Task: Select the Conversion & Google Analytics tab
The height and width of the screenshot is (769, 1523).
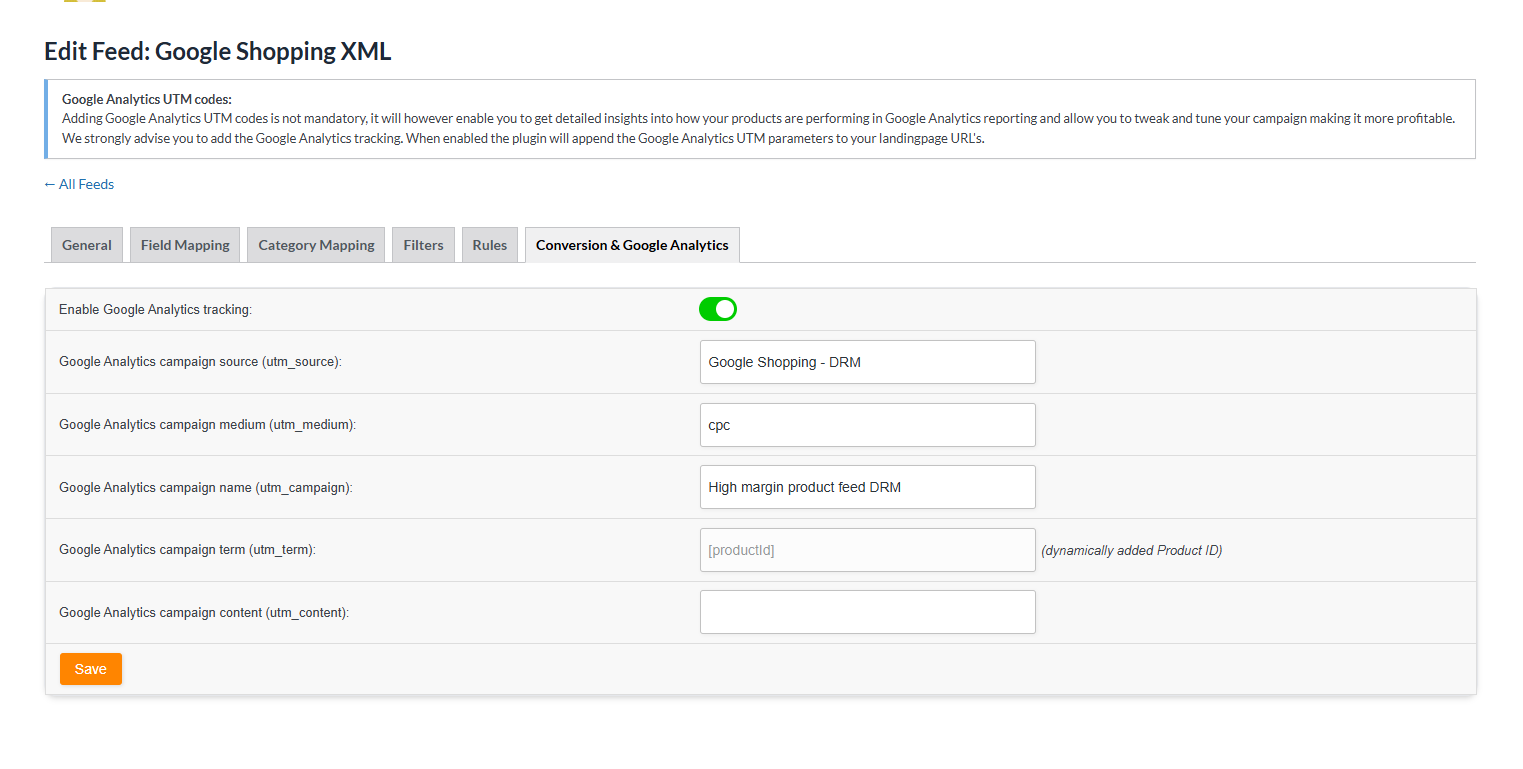Action: [x=632, y=245]
